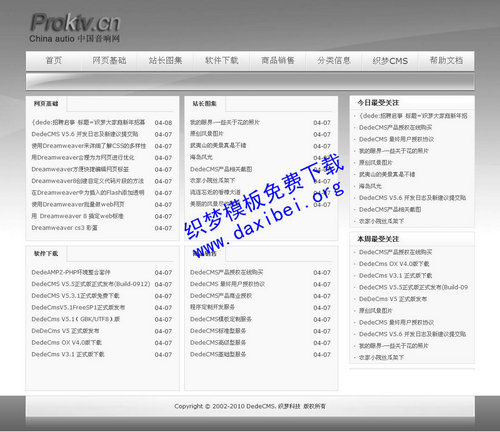Open the 首页 navigation menu item
500x432 pixels.
[x=53, y=60]
